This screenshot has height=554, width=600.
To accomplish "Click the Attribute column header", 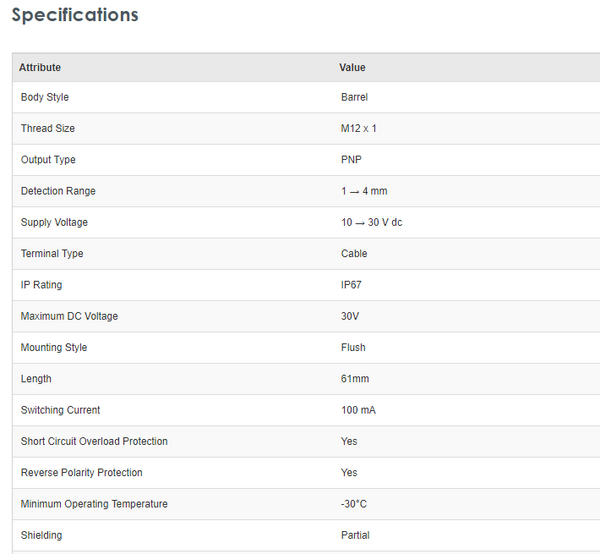I will 40,67.
